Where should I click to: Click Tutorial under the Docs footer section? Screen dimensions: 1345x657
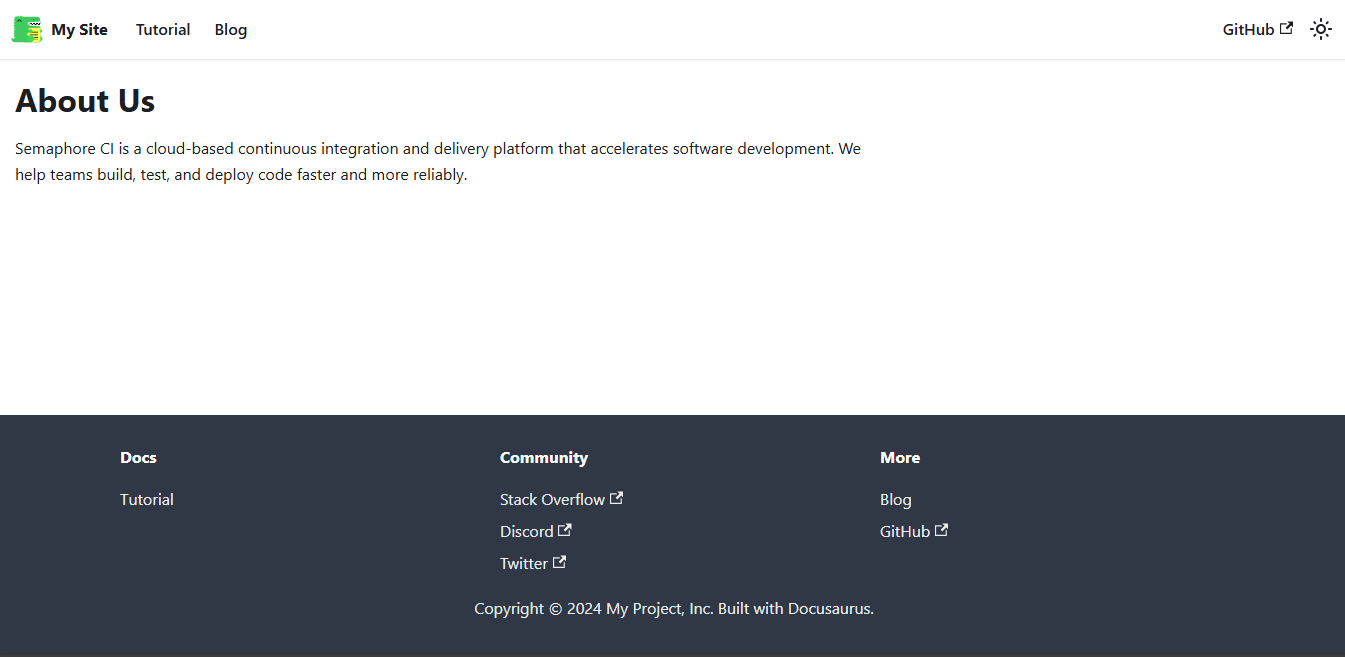click(x=146, y=499)
